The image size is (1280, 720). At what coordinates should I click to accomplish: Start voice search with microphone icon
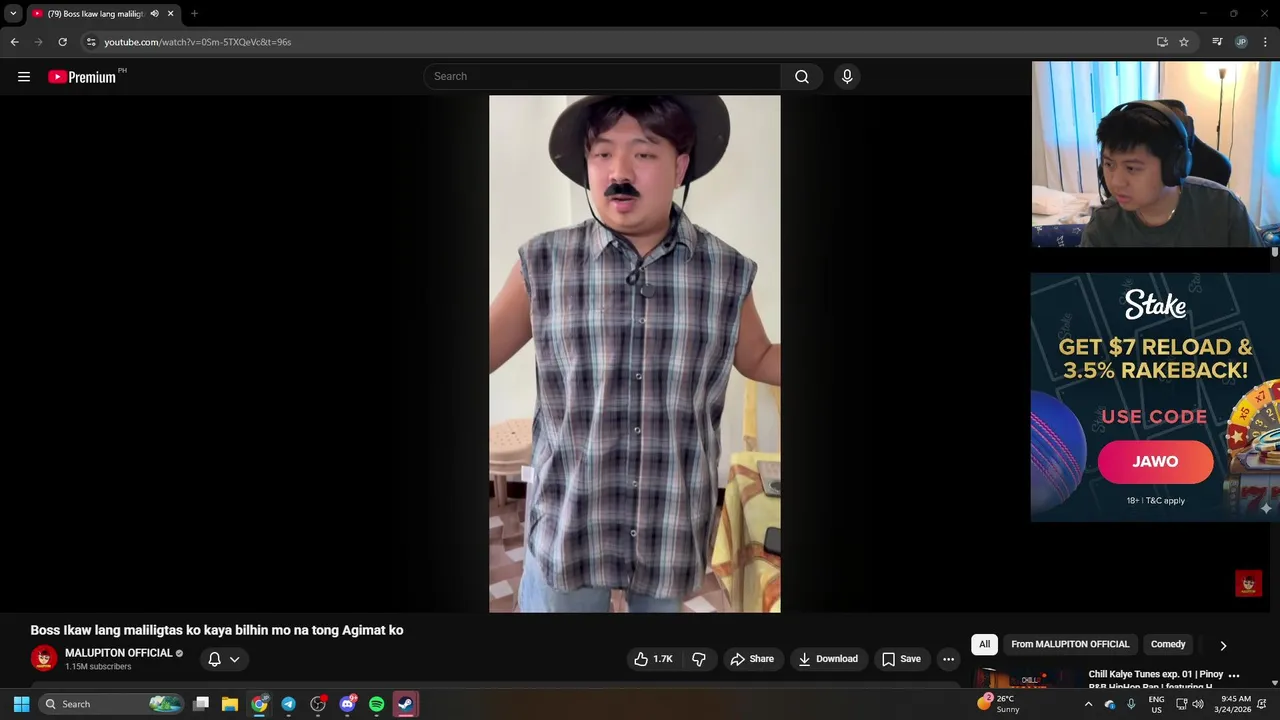[847, 77]
